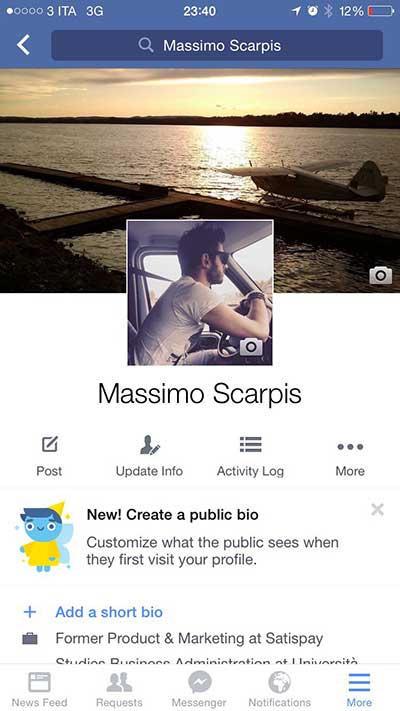Open the Requests tab
Screen dimensions: 400x711
point(119,689)
